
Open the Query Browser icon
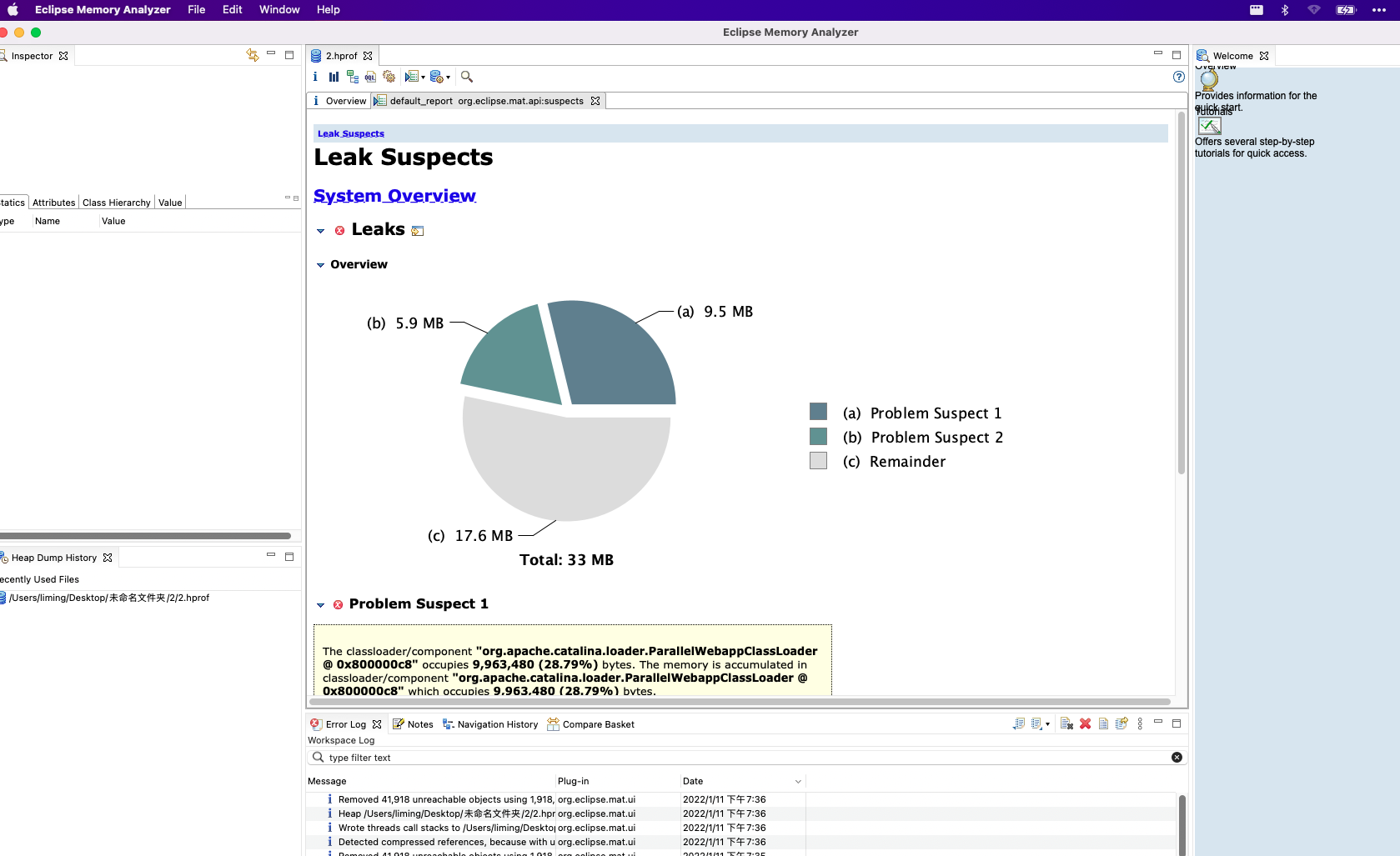click(x=436, y=77)
